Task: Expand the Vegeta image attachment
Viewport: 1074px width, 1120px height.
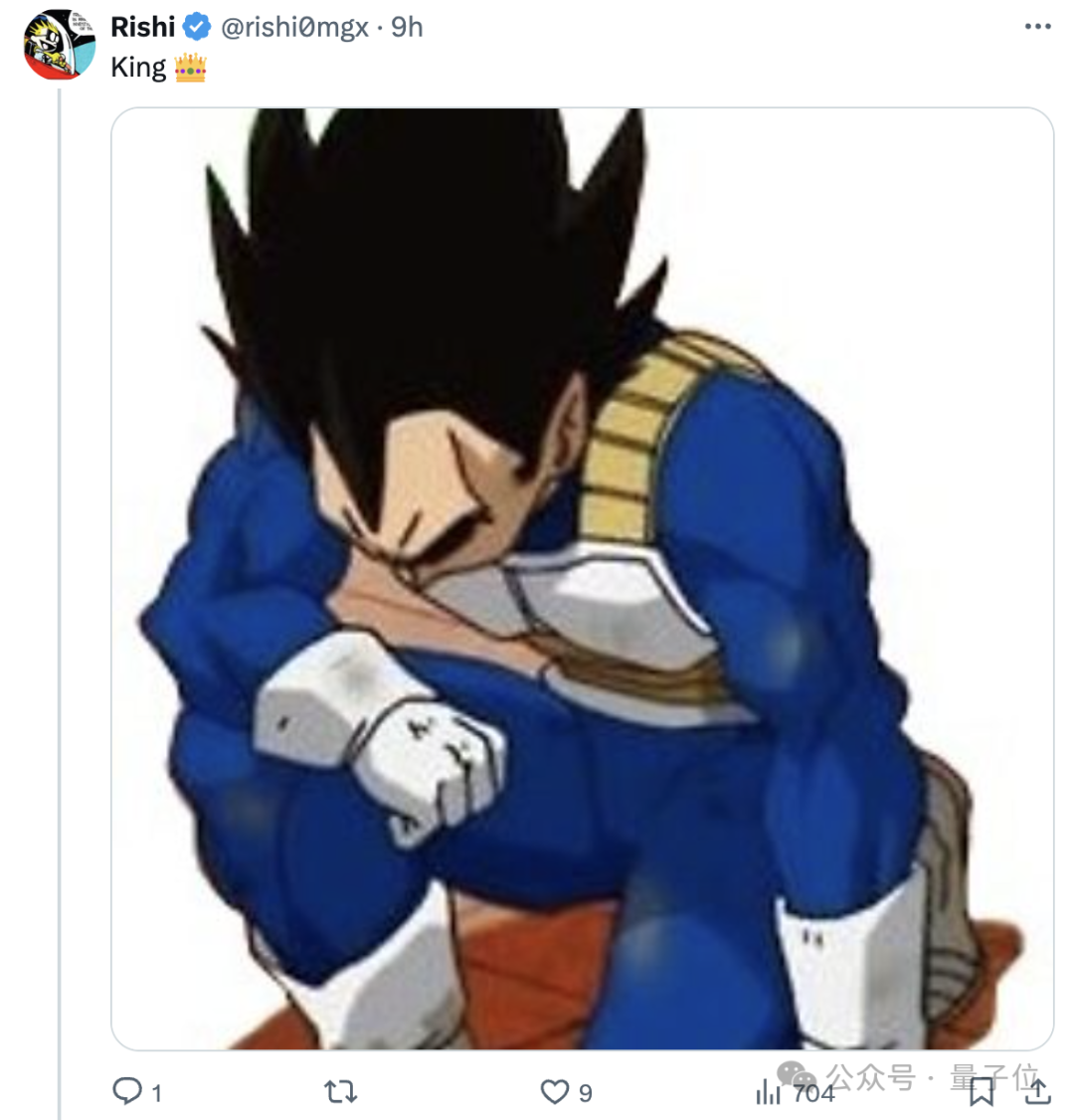Action: (x=582, y=579)
